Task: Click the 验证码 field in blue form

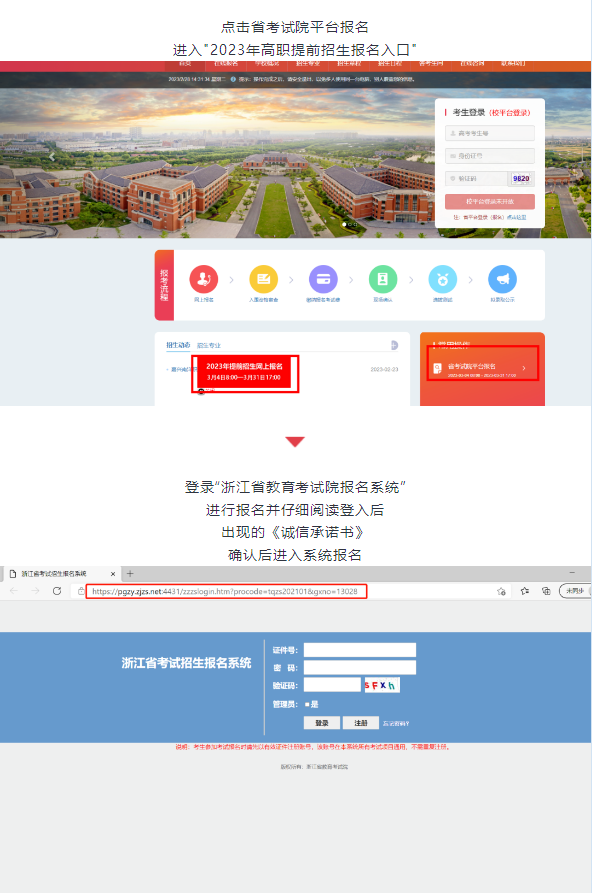Action: point(332,685)
